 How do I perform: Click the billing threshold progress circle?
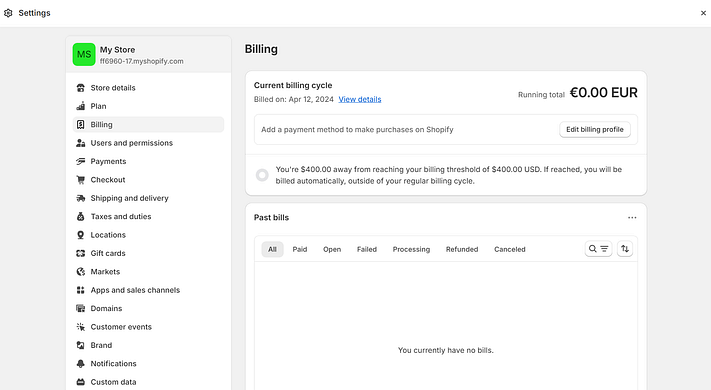pos(262,175)
